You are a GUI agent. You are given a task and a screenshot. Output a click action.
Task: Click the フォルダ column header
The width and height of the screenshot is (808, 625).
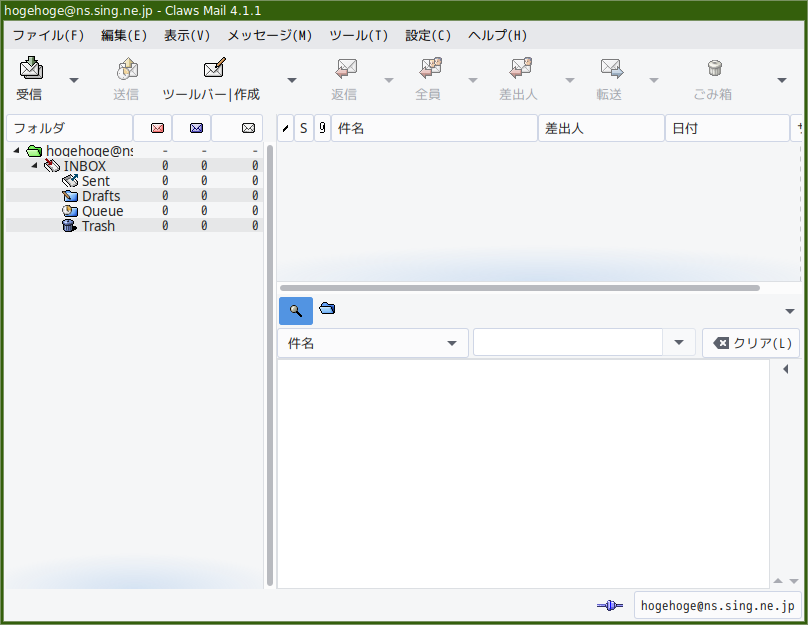pos(70,128)
